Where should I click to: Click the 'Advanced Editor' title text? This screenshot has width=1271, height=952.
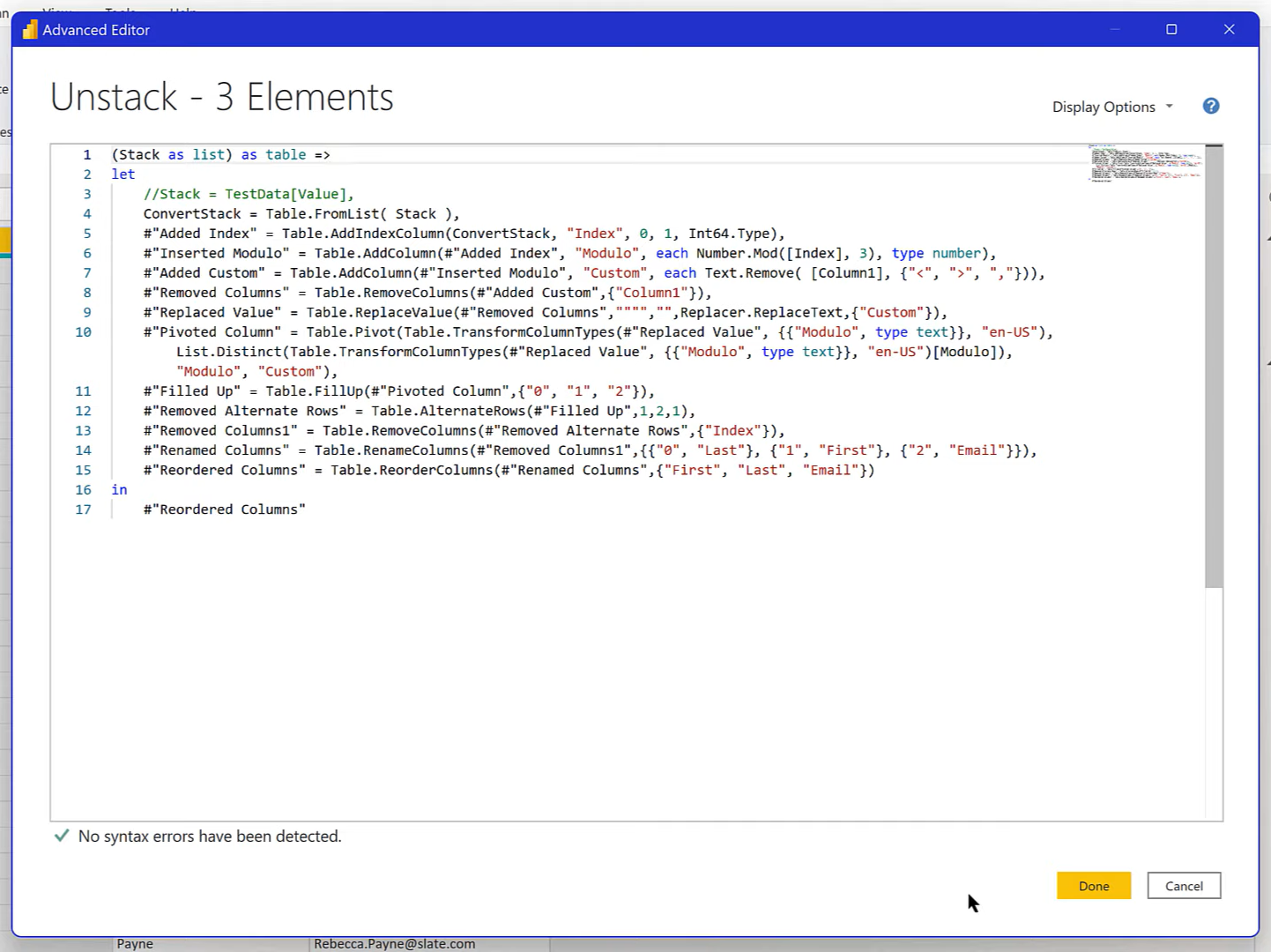point(96,30)
